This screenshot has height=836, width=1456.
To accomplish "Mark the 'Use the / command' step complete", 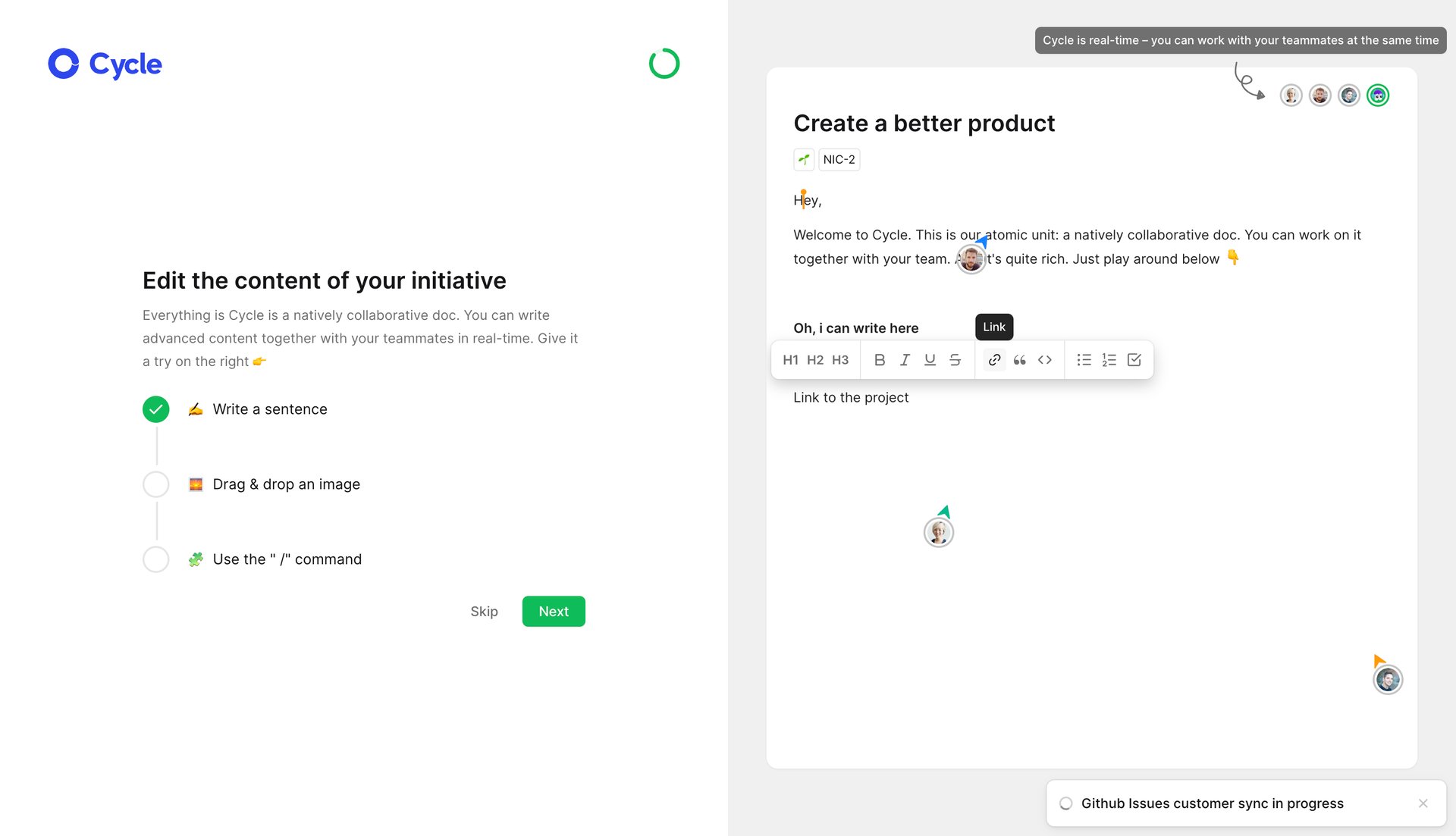I will tap(155, 559).
